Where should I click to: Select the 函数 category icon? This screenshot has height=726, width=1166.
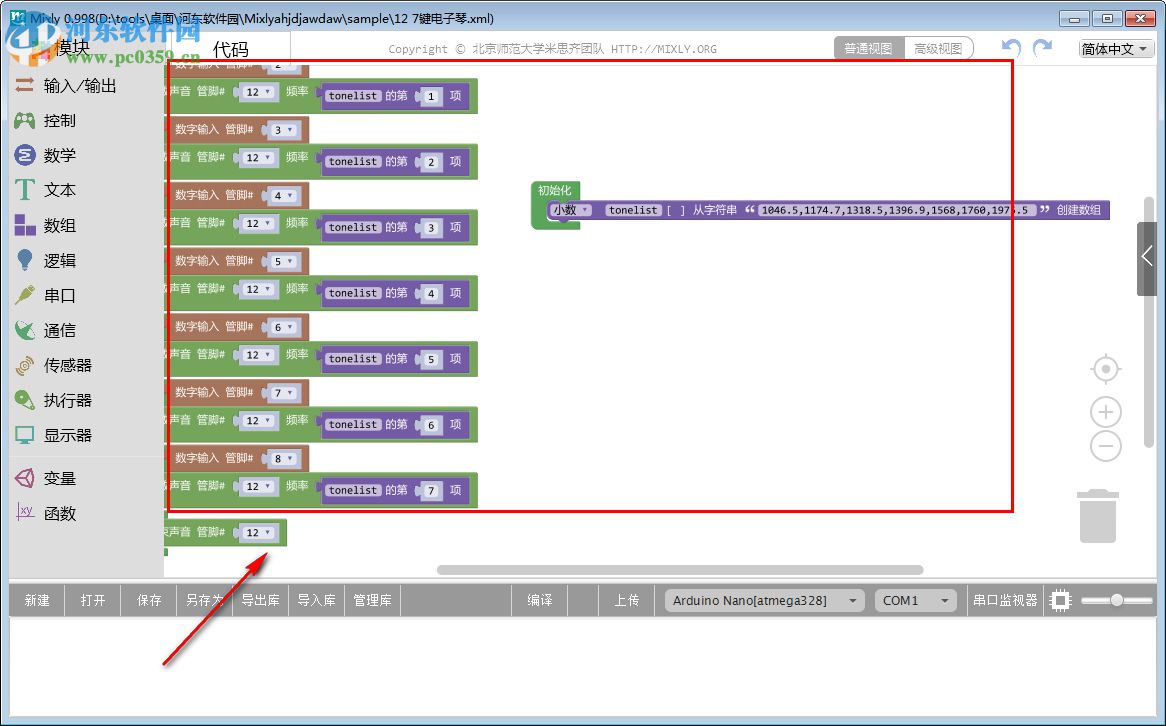(x=25, y=512)
